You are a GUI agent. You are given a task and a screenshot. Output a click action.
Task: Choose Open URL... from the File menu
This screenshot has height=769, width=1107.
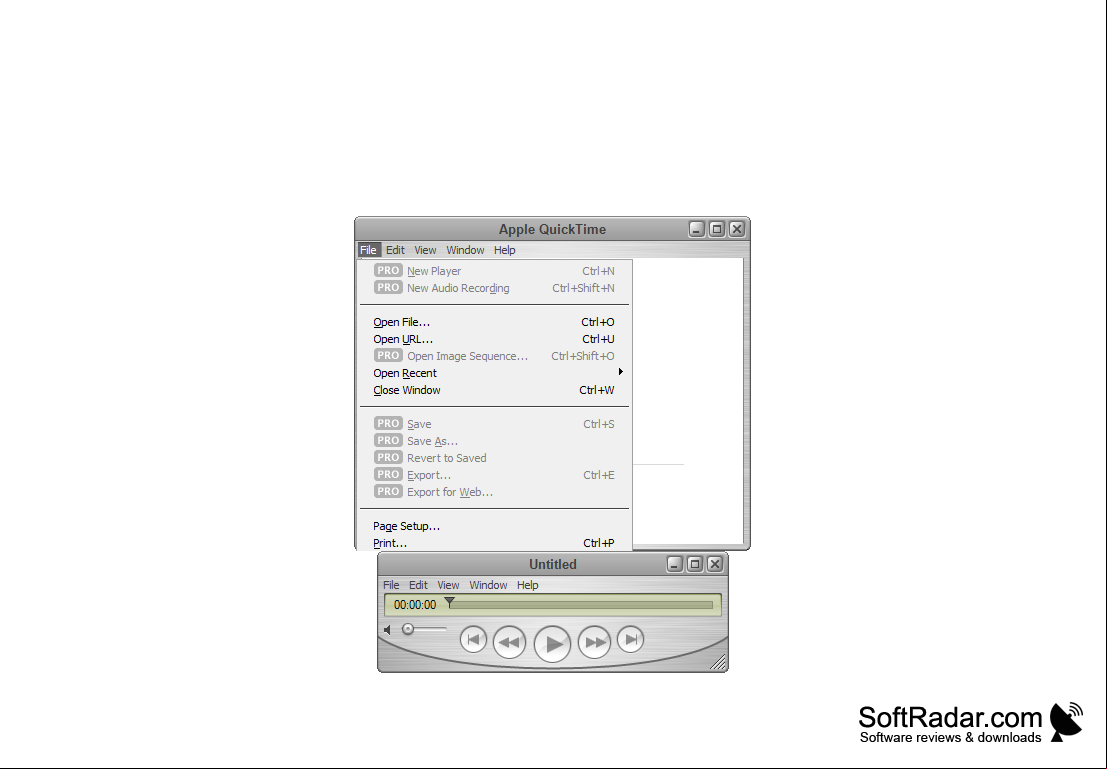(x=494, y=339)
